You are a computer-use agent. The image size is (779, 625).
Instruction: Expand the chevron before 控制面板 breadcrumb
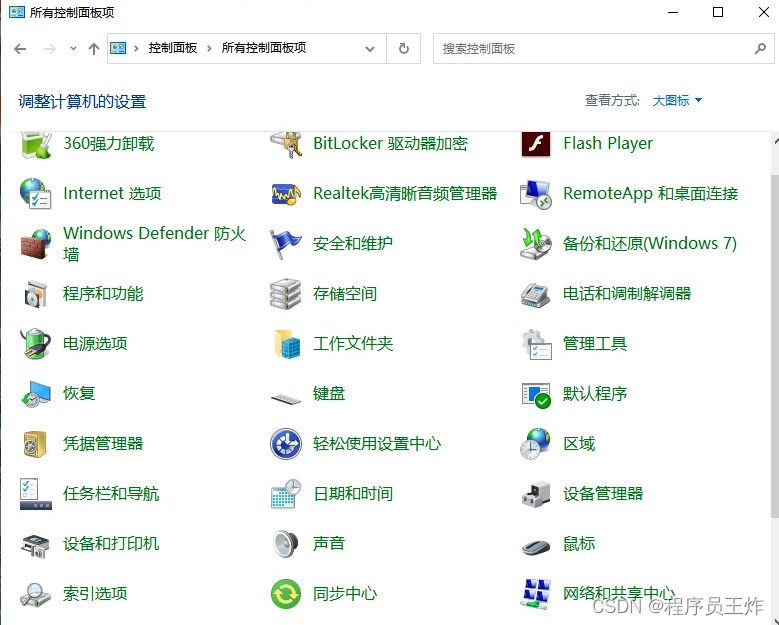137,49
